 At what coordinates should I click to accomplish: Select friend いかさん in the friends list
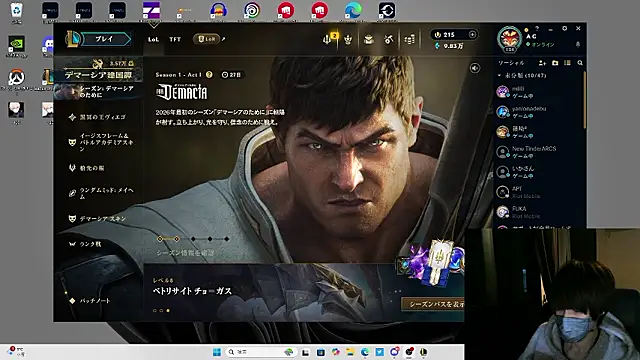tap(539, 172)
